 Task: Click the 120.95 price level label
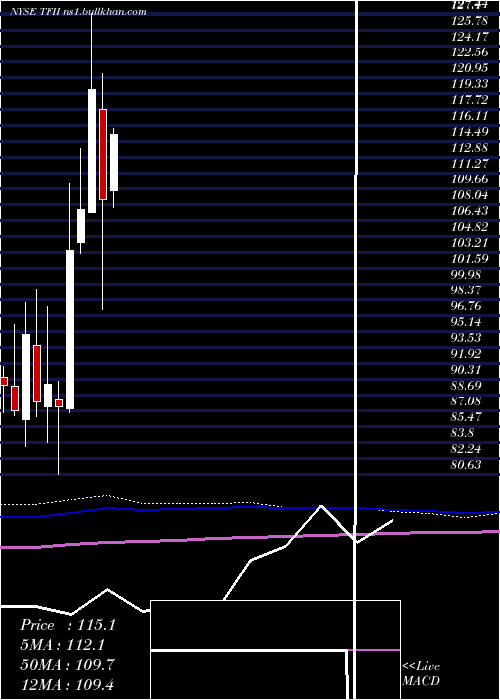coord(470,68)
